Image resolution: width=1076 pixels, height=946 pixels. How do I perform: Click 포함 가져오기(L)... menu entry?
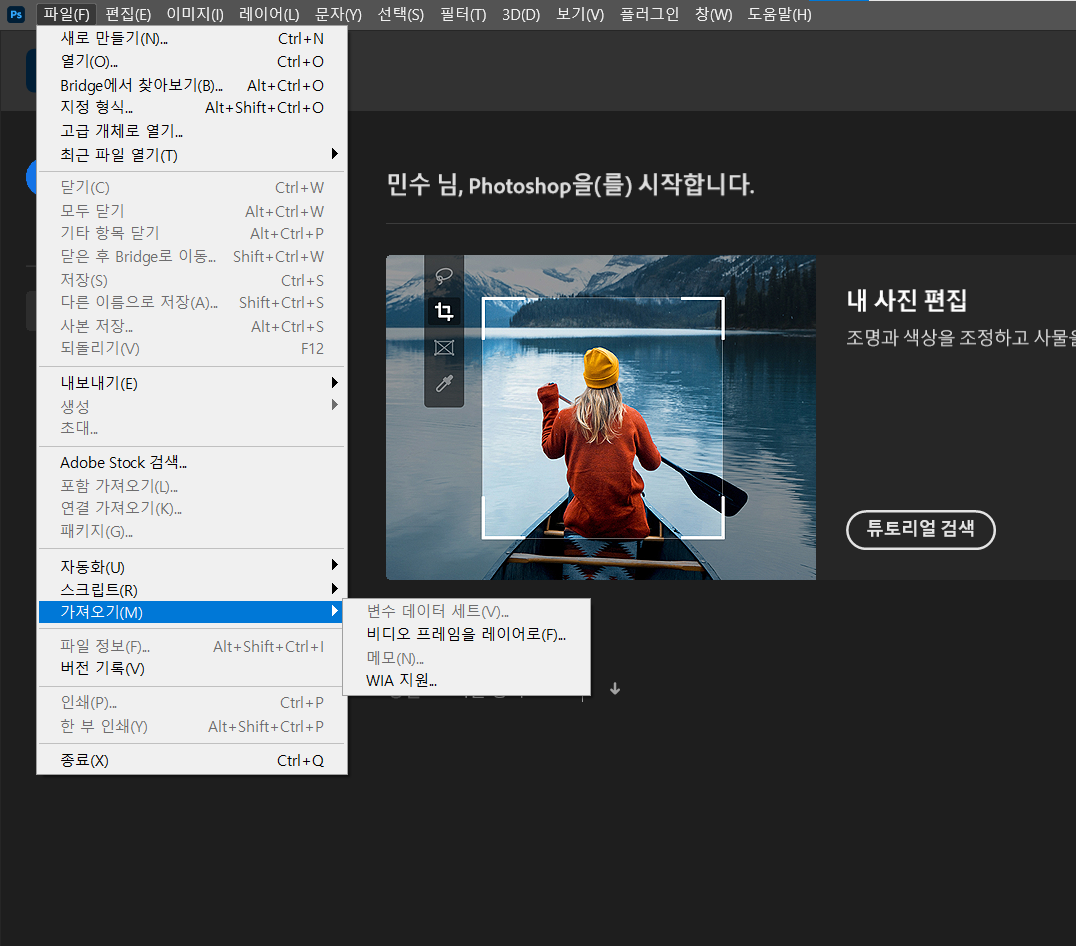192,486
